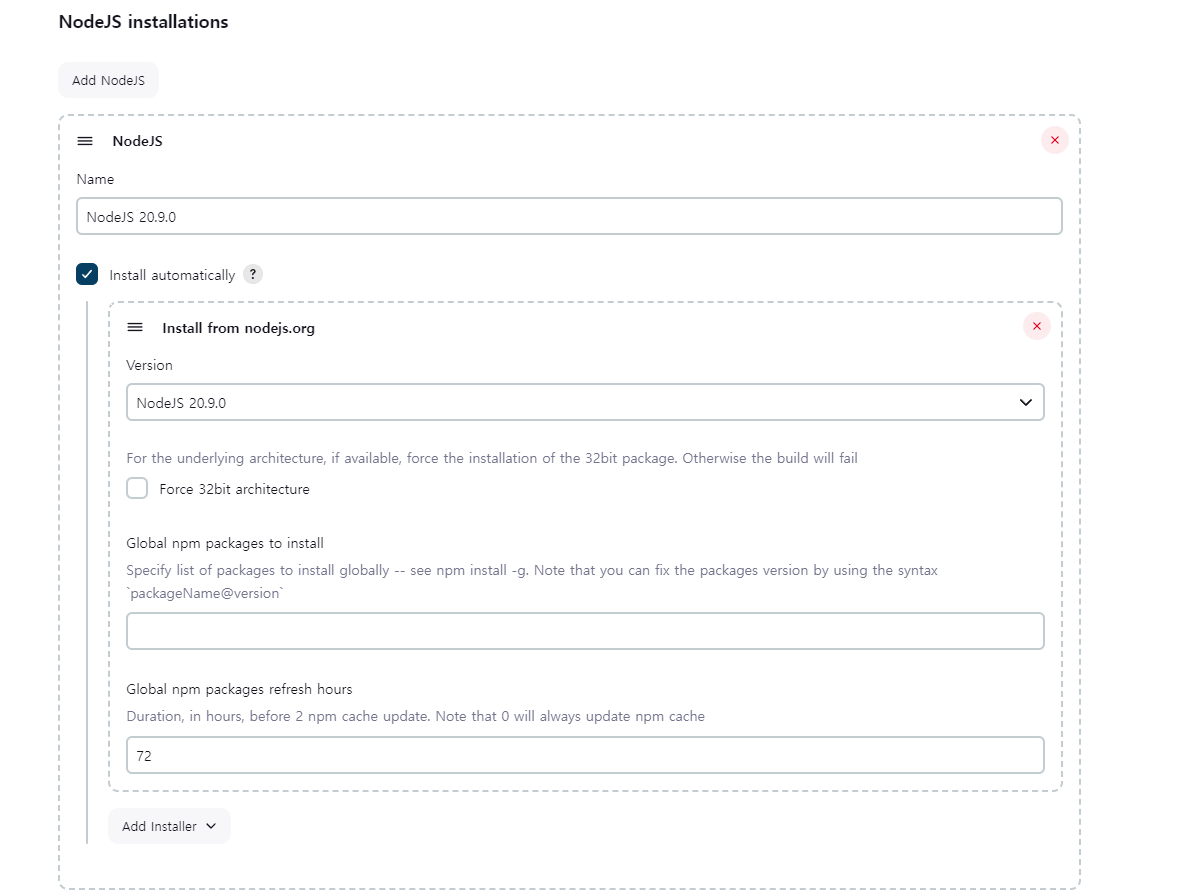Click the Version label
1186x896 pixels.
[149, 365]
